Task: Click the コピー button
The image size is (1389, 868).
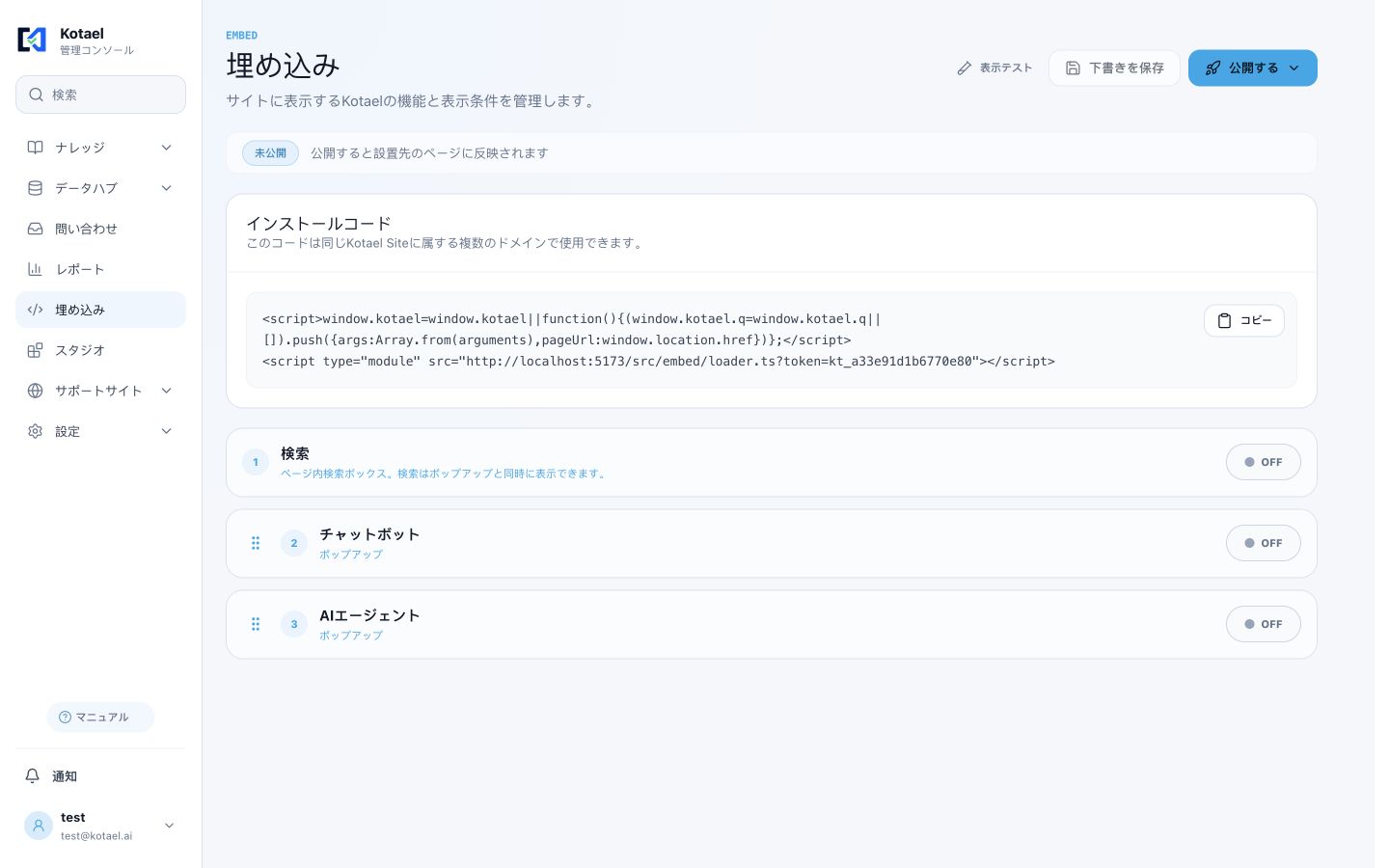Action: point(1243,320)
